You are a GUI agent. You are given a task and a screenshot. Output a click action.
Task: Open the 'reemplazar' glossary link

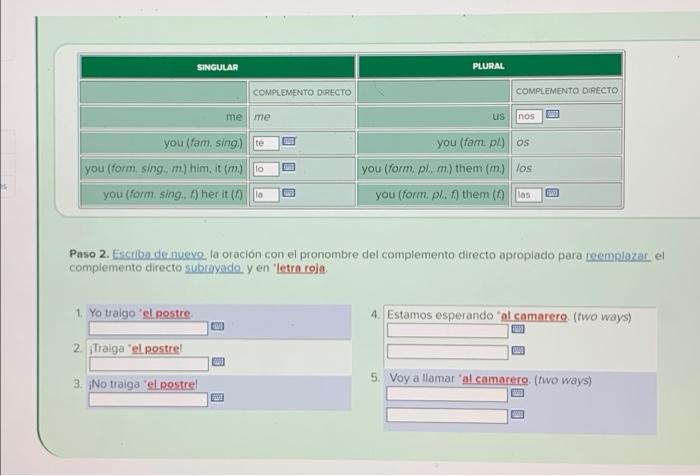(x=618, y=256)
